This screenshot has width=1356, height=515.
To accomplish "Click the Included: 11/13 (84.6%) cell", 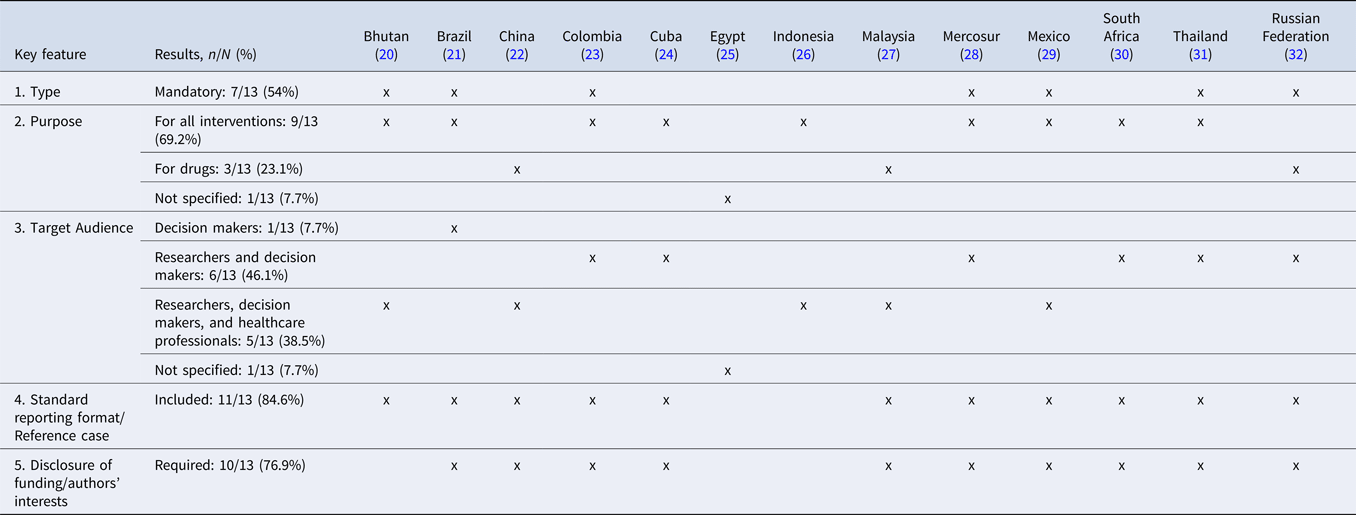I will point(229,400).
